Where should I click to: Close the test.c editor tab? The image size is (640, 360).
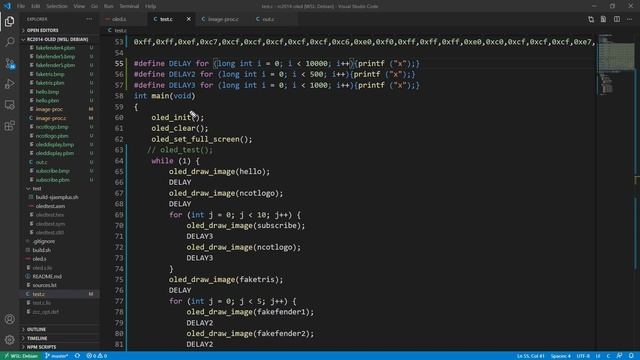189,19
